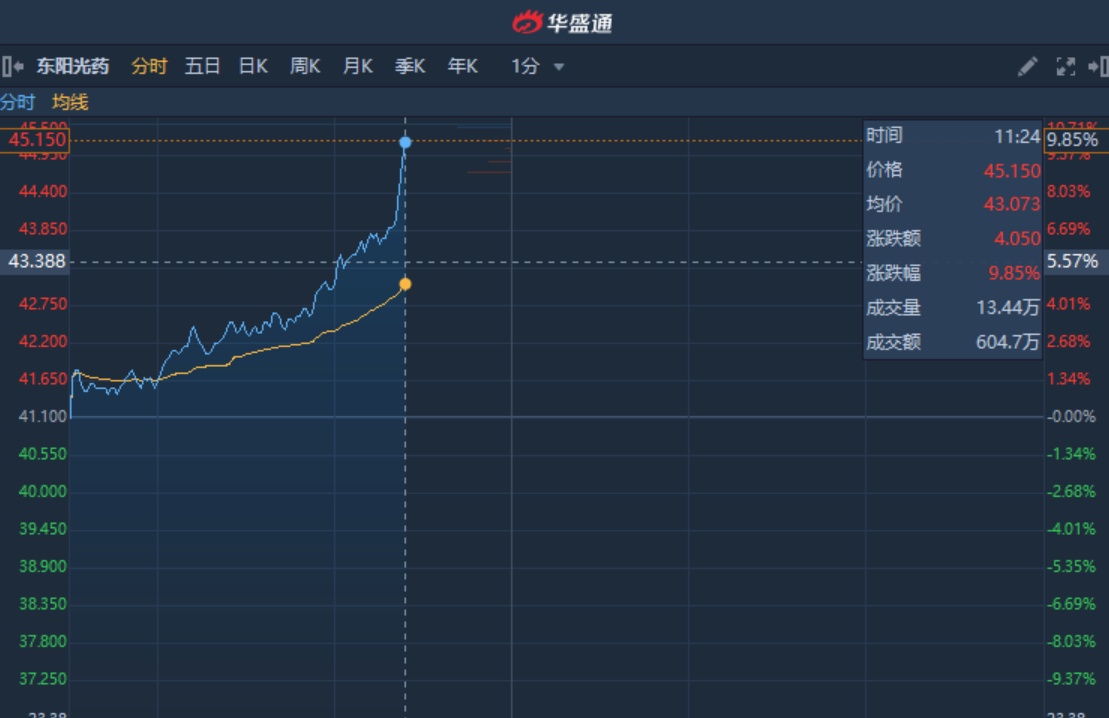1109x718 pixels.
Task: Switch to the 日K daily candlestick tab
Action: [x=253, y=67]
